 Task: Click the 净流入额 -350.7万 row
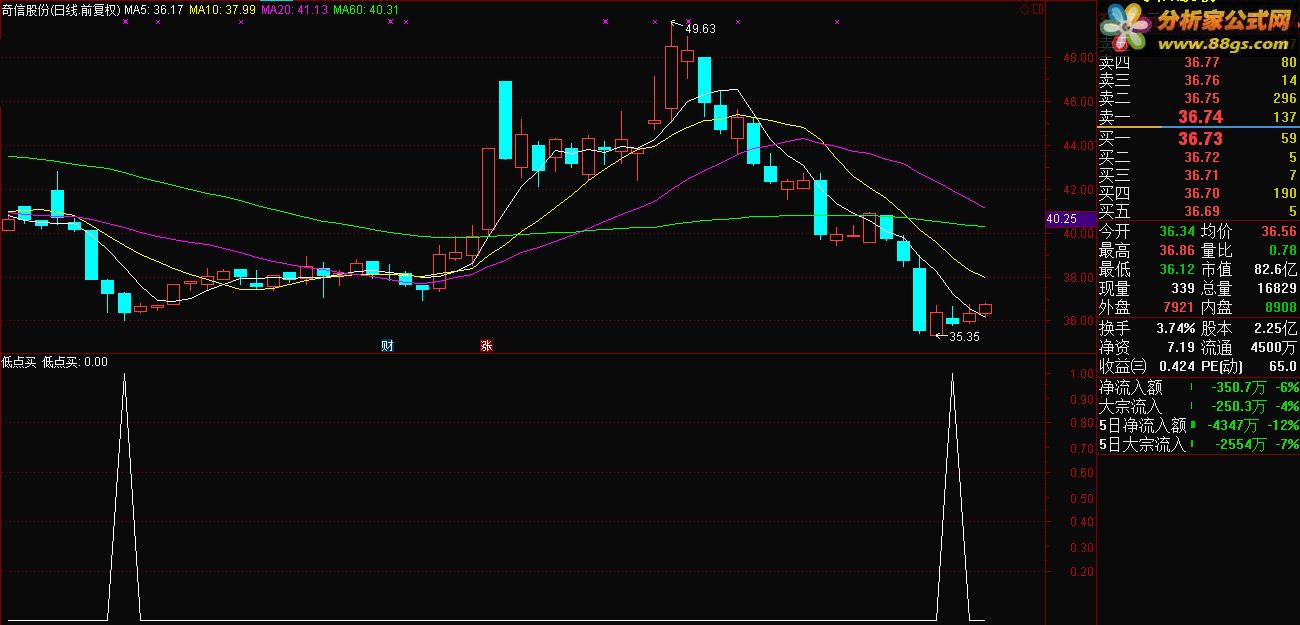point(1198,388)
